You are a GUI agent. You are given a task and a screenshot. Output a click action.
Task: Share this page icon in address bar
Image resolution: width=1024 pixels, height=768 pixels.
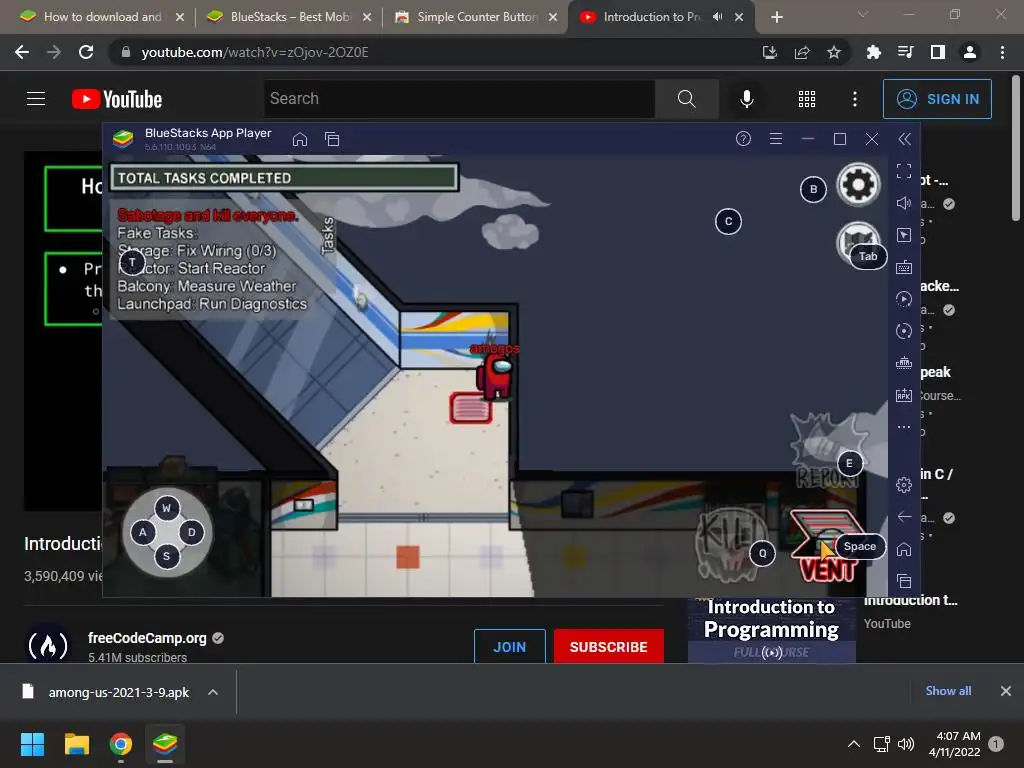[x=802, y=52]
